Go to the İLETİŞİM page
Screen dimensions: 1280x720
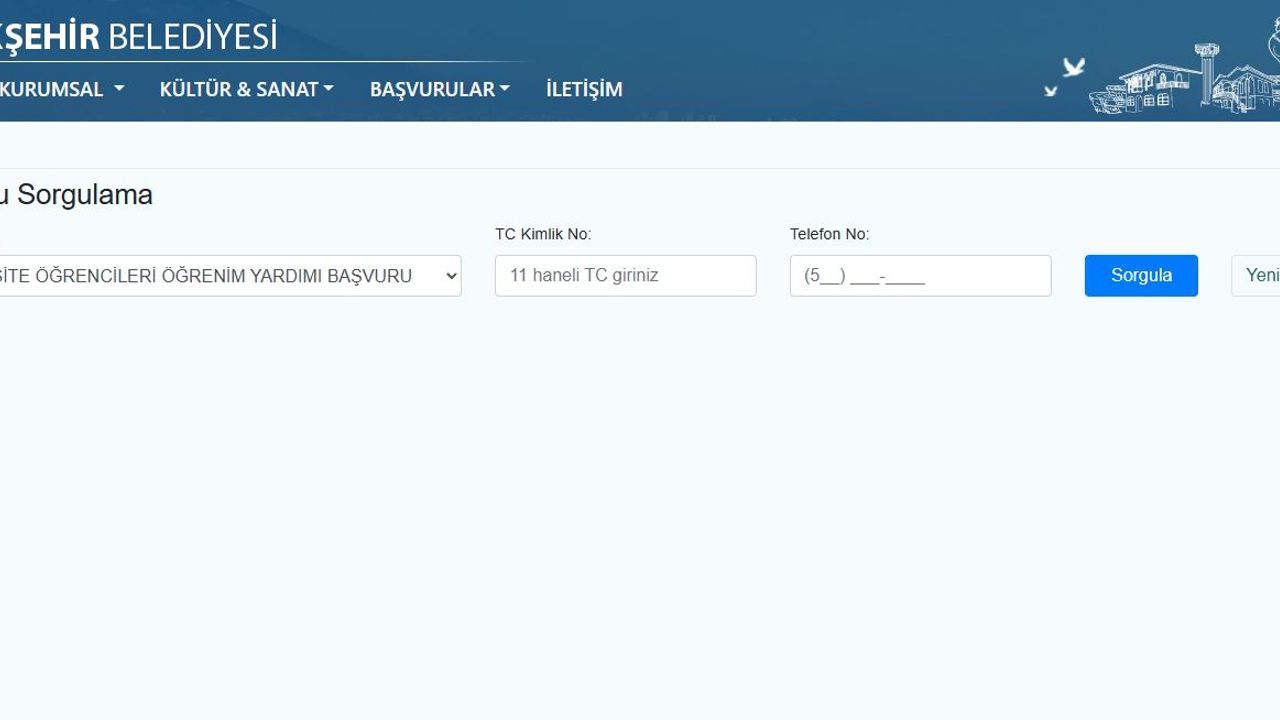point(584,89)
